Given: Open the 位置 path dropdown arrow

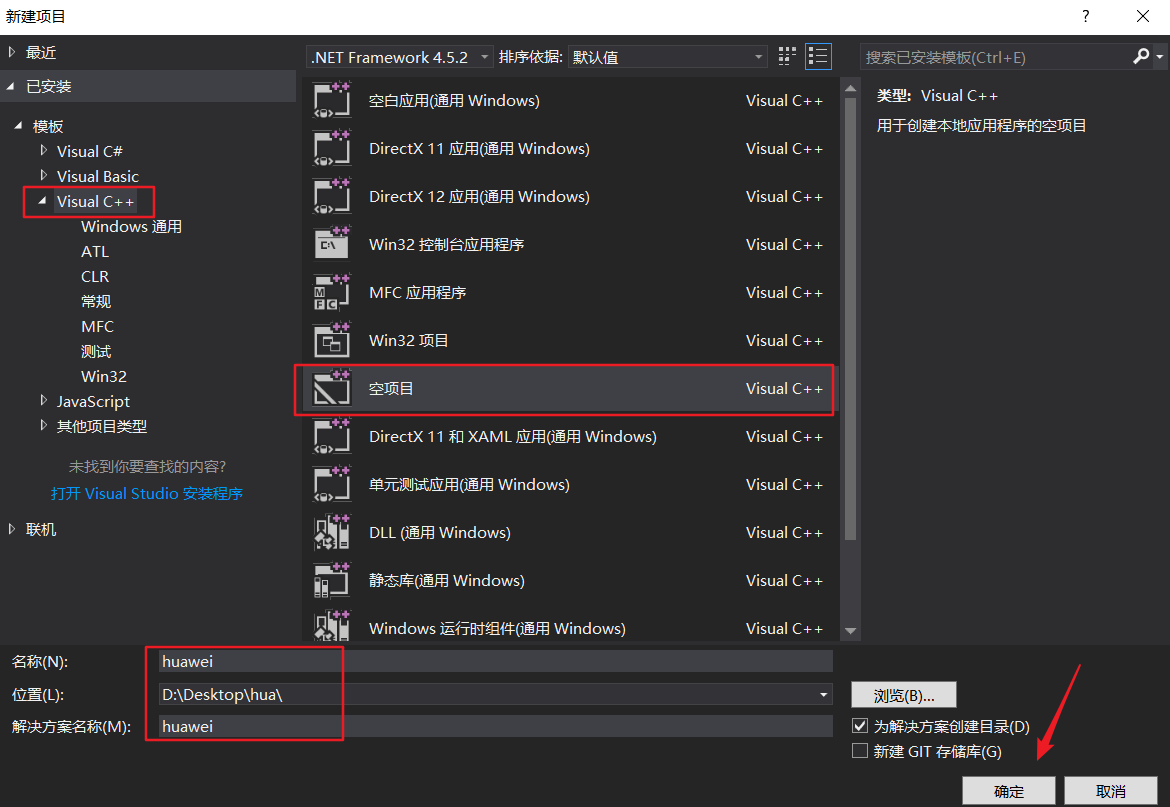Looking at the screenshot, I should (823, 694).
